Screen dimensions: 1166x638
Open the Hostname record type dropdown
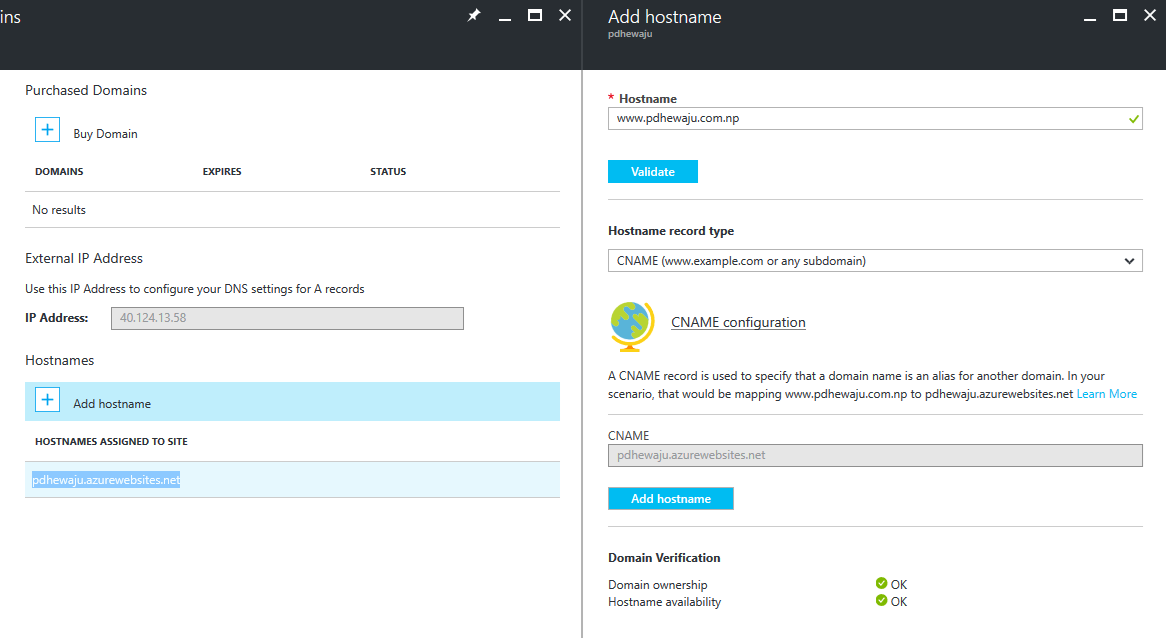click(875, 261)
